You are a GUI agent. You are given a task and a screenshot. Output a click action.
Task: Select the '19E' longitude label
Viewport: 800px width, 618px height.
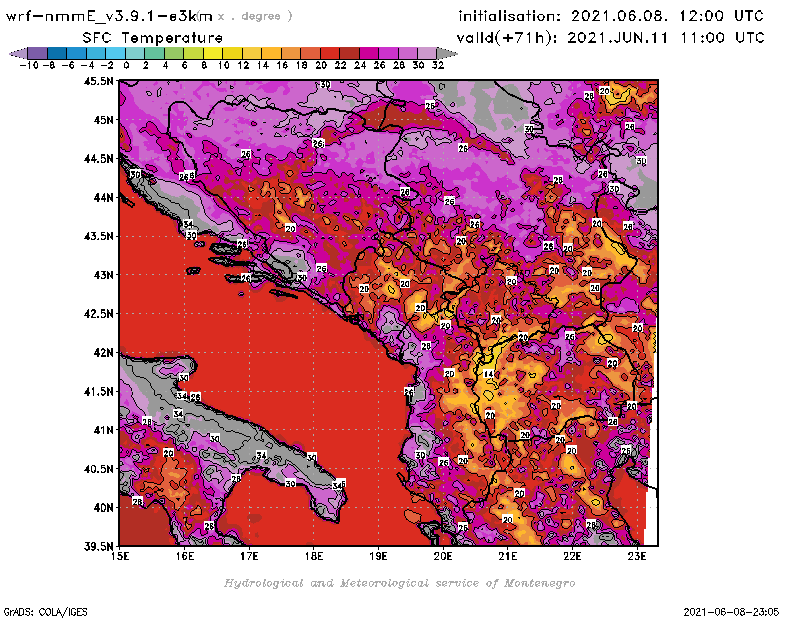378,556
